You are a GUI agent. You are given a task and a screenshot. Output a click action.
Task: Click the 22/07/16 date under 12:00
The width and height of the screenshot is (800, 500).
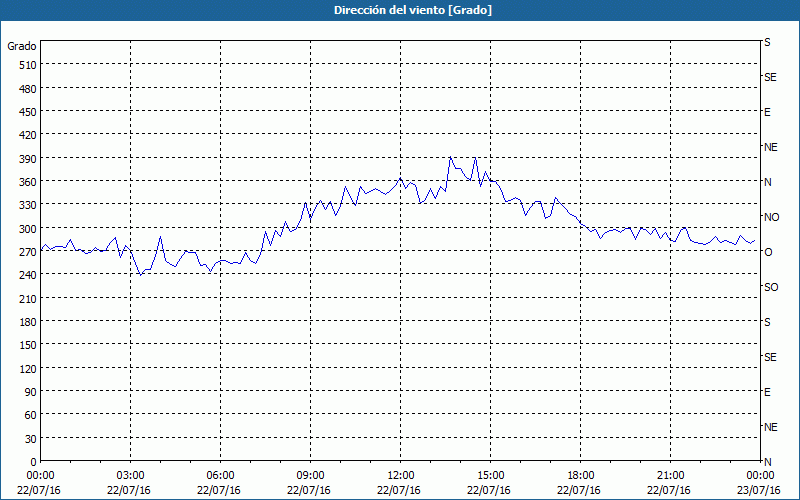point(399,490)
